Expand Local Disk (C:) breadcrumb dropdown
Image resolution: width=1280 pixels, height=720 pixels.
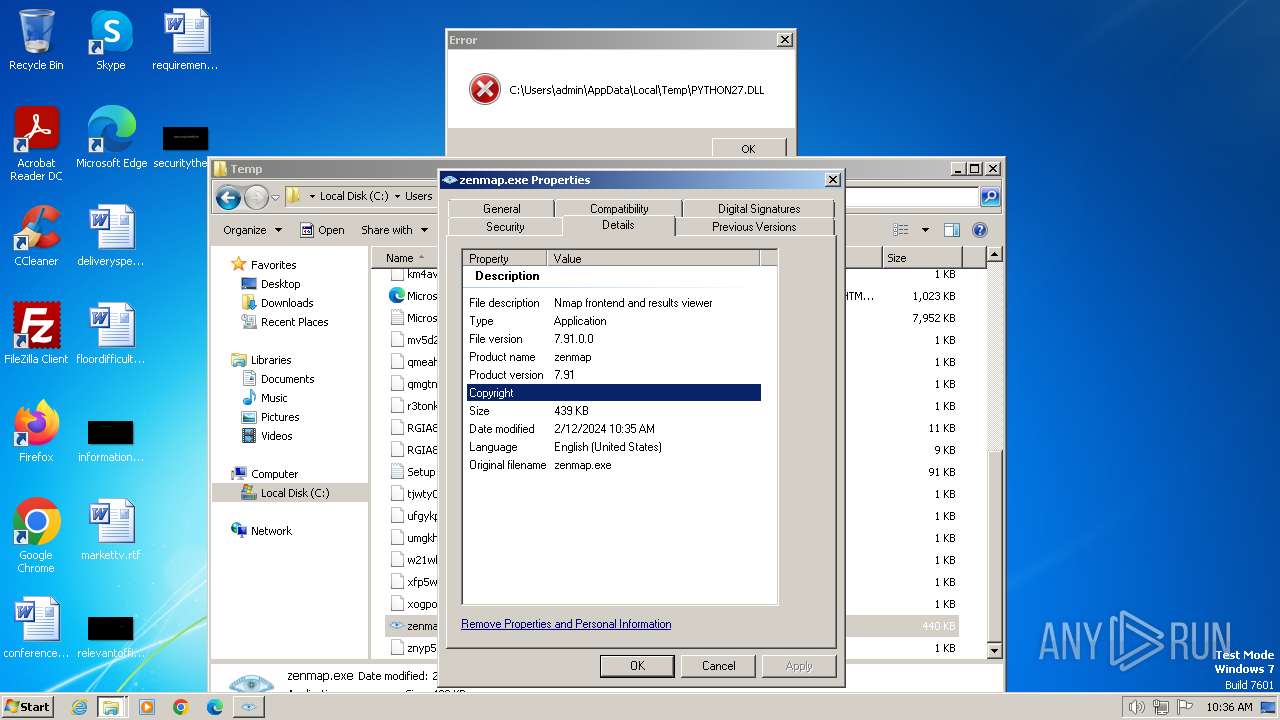pos(396,196)
